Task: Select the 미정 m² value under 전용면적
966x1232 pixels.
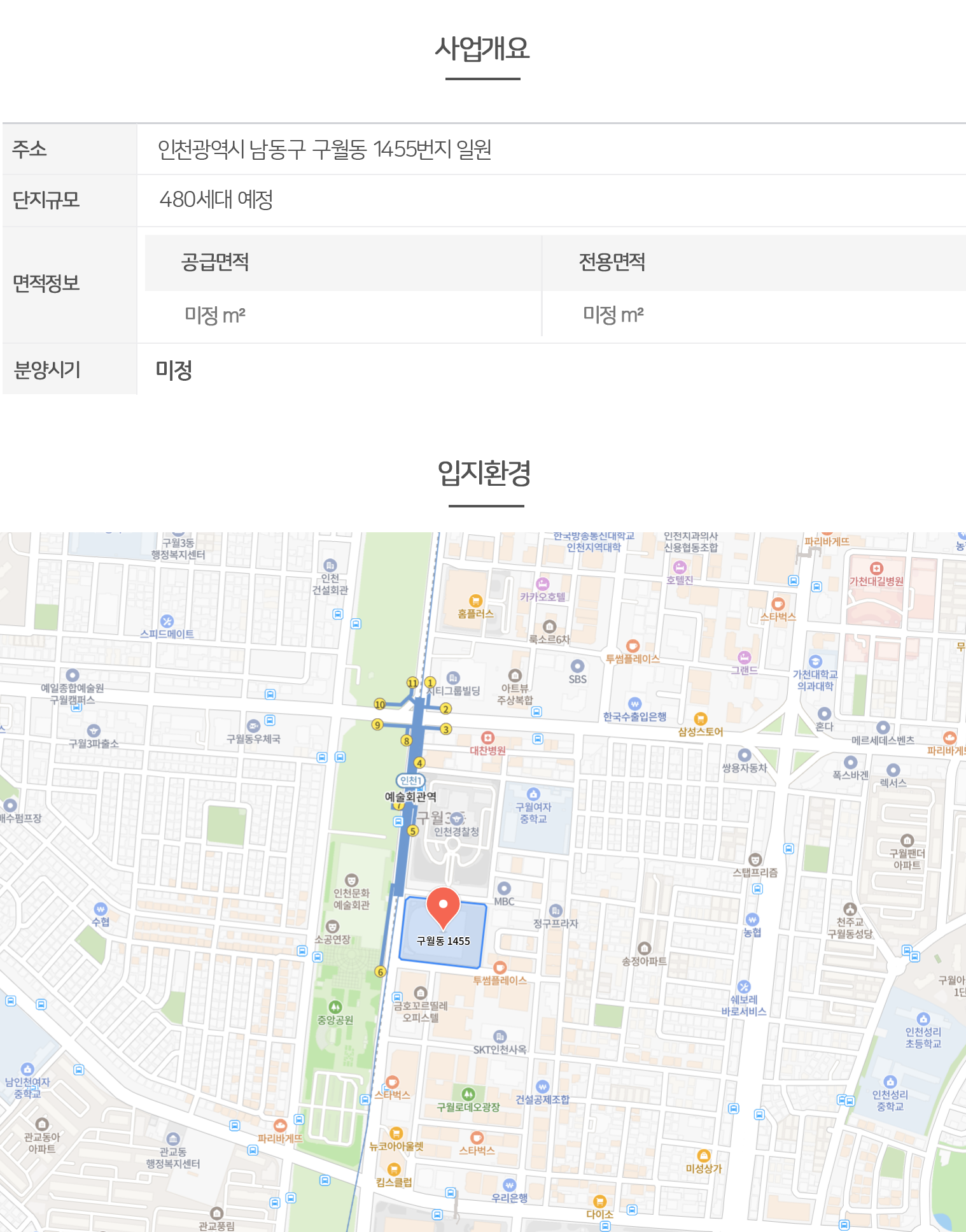Action: [613, 315]
